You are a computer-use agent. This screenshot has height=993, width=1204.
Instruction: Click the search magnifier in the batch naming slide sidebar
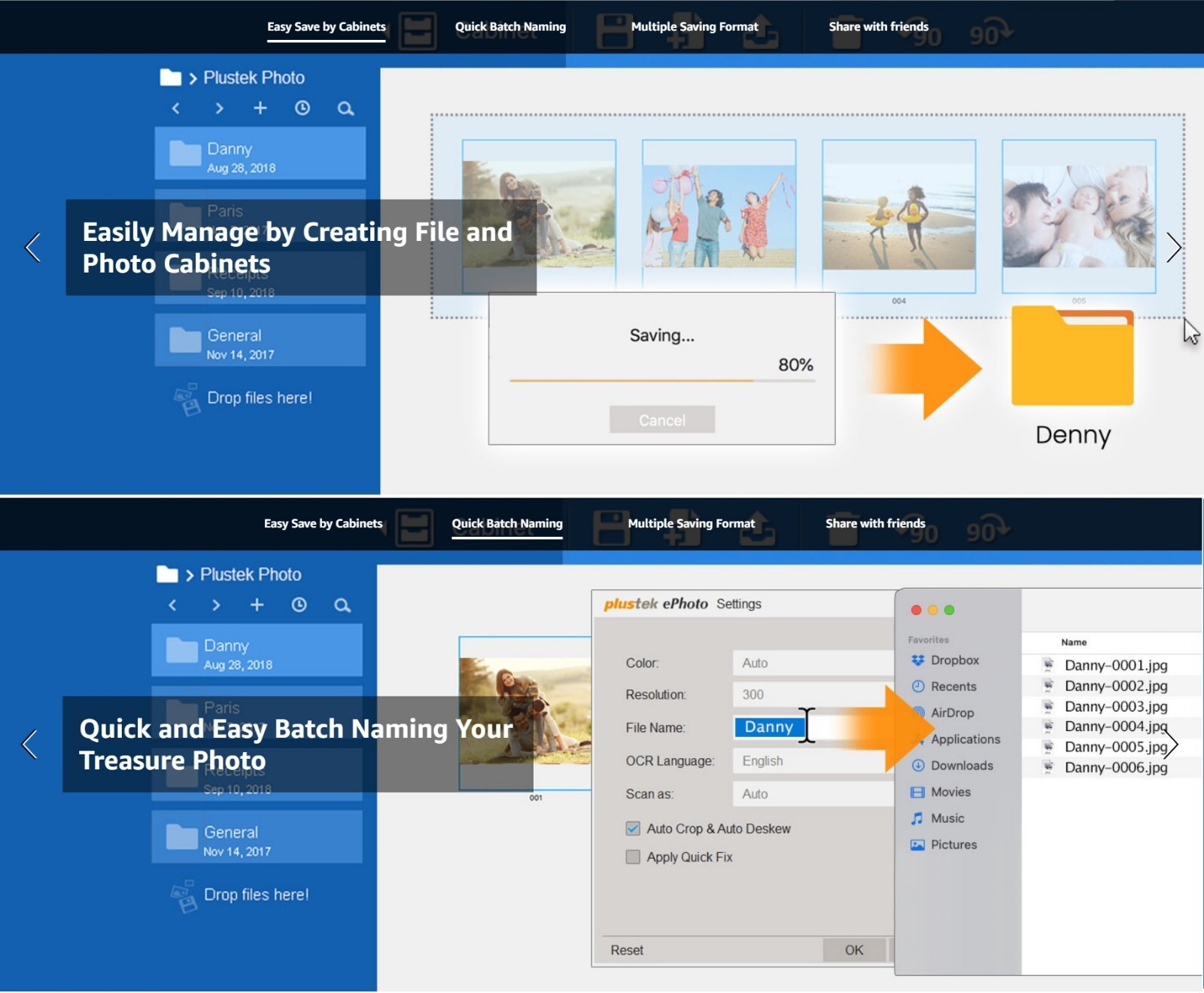(342, 605)
